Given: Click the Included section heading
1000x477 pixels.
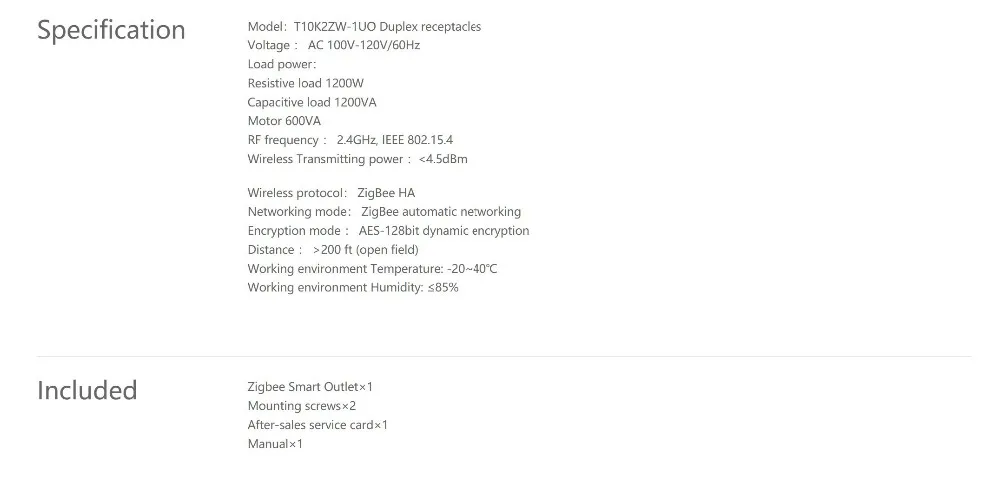Looking at the screenshot, I should (x=87, y=390).
